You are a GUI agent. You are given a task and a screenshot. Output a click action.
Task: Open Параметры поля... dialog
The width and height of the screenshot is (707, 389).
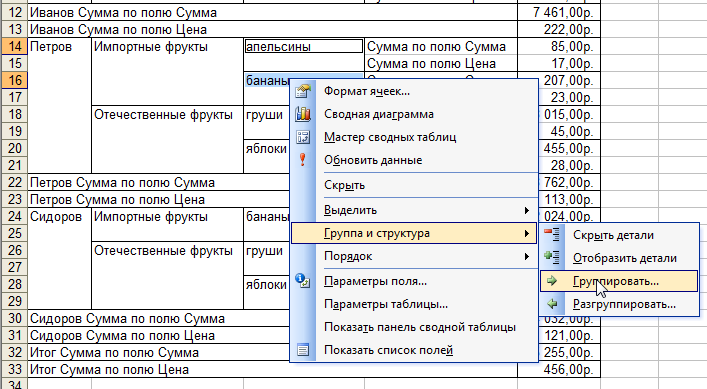coord(414,281)
